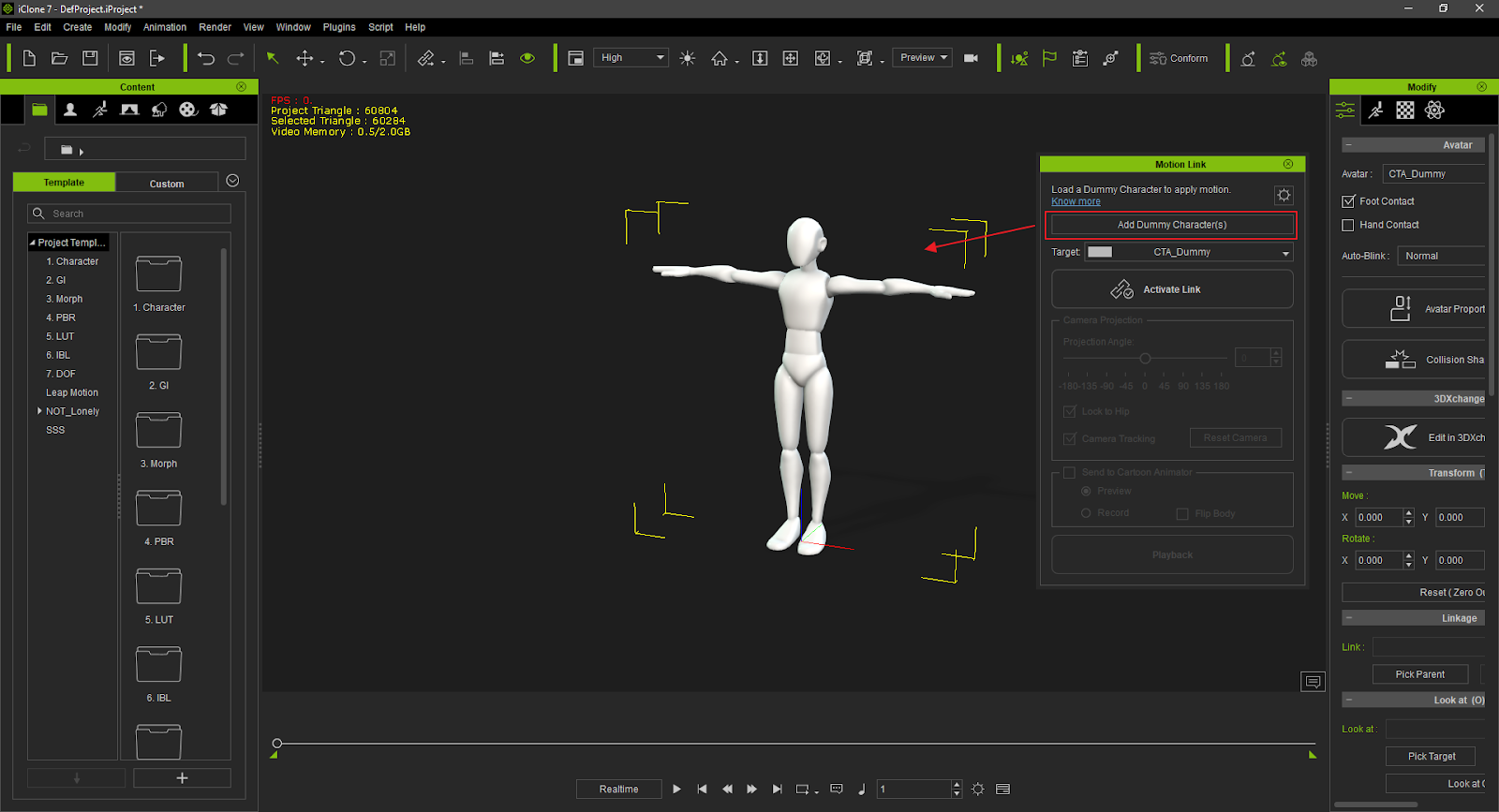Open the High quality dropdown
Viewport: 1499px width, 812px height.
point(631,58)
